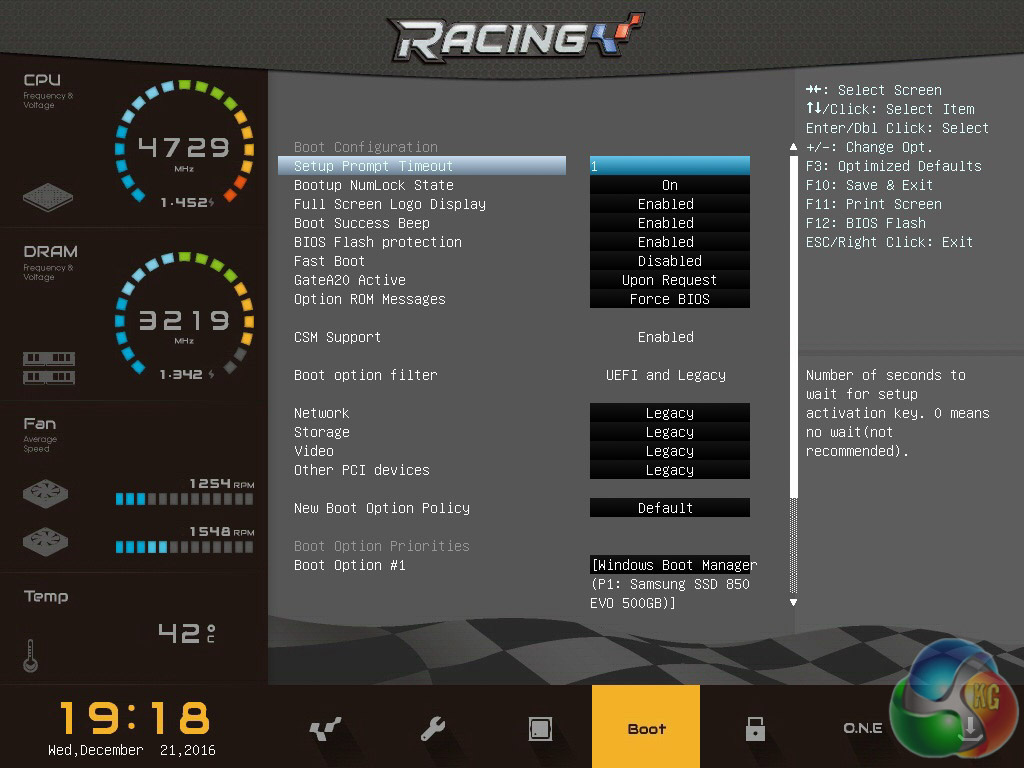The width and height of the screenshot is (1024, 768).
Task: Change Full Screen Logo Display Enabled option
Action: [x=669, y=204]
